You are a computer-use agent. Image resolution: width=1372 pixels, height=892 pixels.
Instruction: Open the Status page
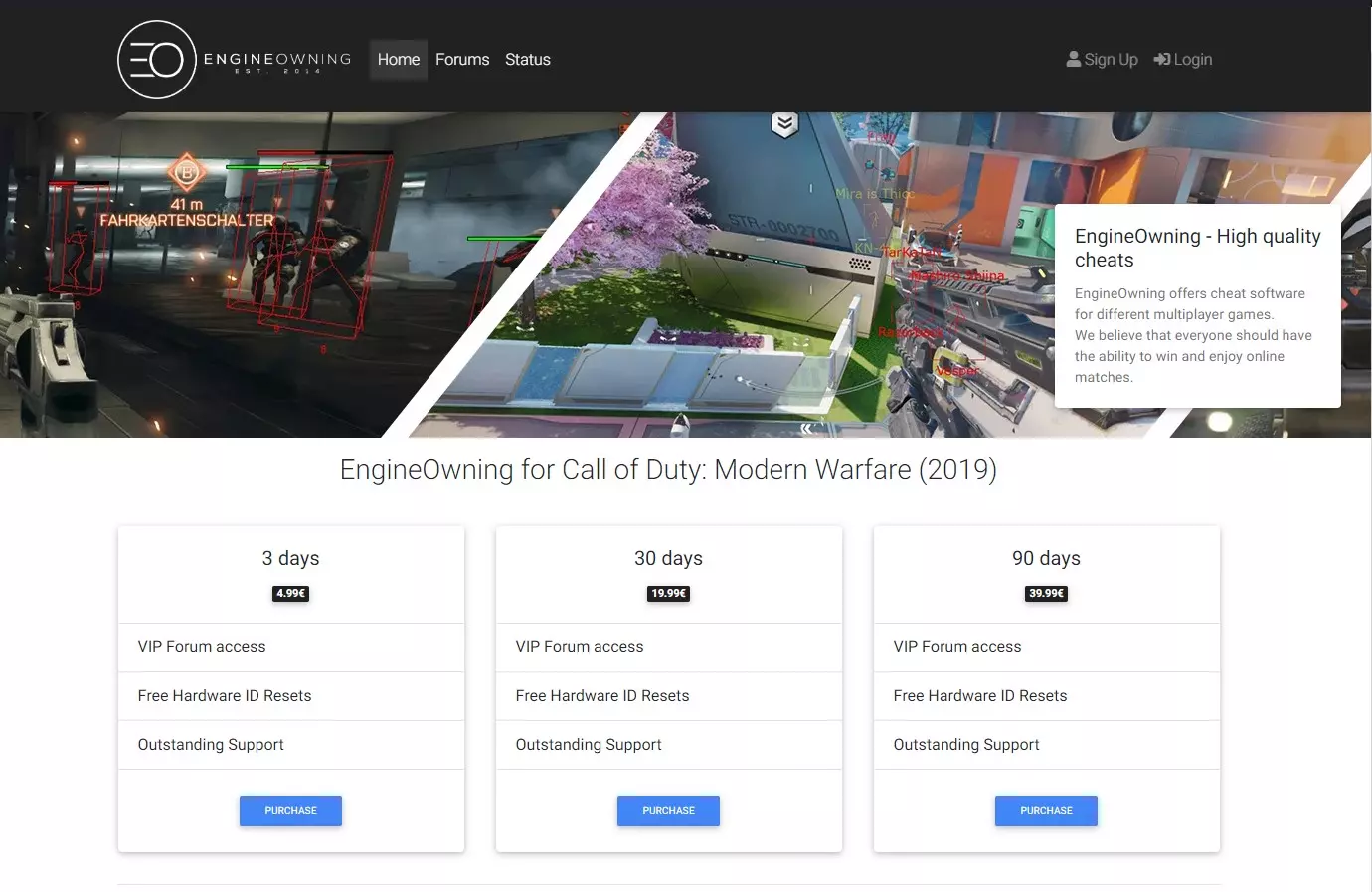(528, 60)
